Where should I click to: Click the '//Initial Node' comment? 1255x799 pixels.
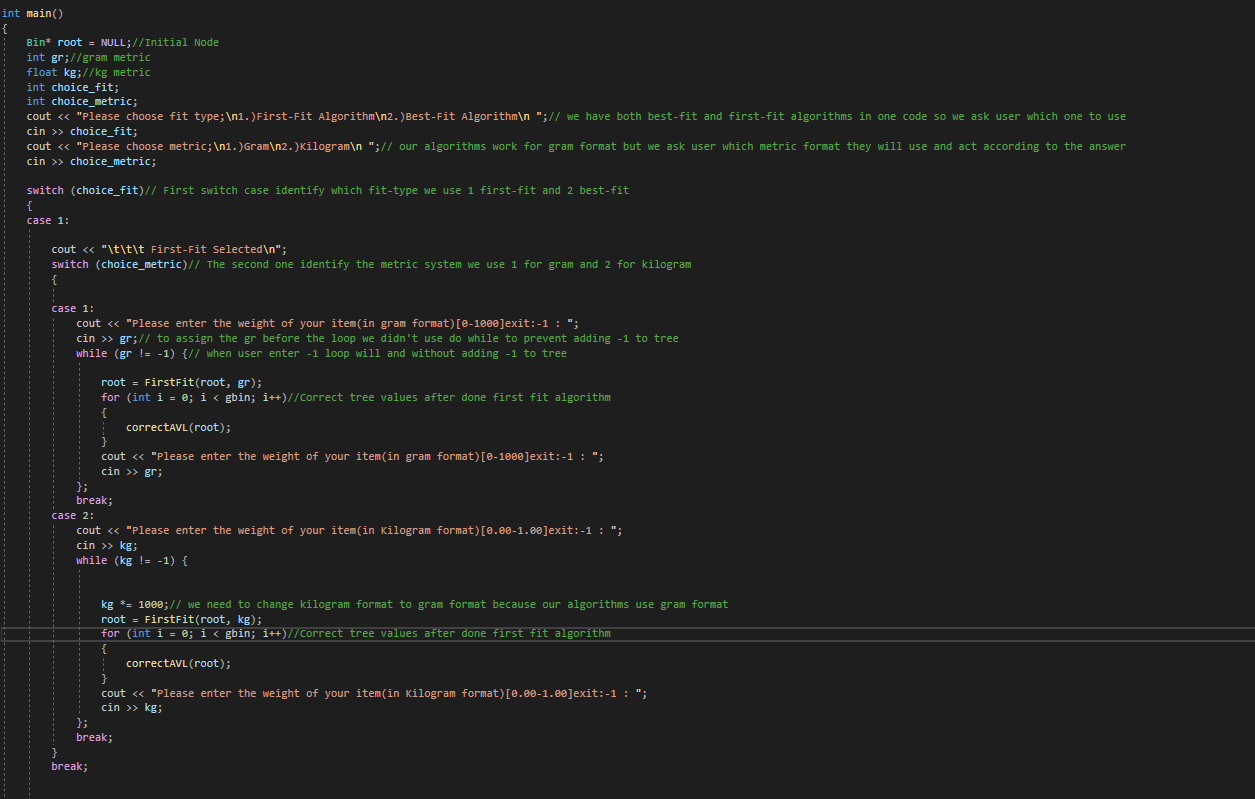(176, 43)
